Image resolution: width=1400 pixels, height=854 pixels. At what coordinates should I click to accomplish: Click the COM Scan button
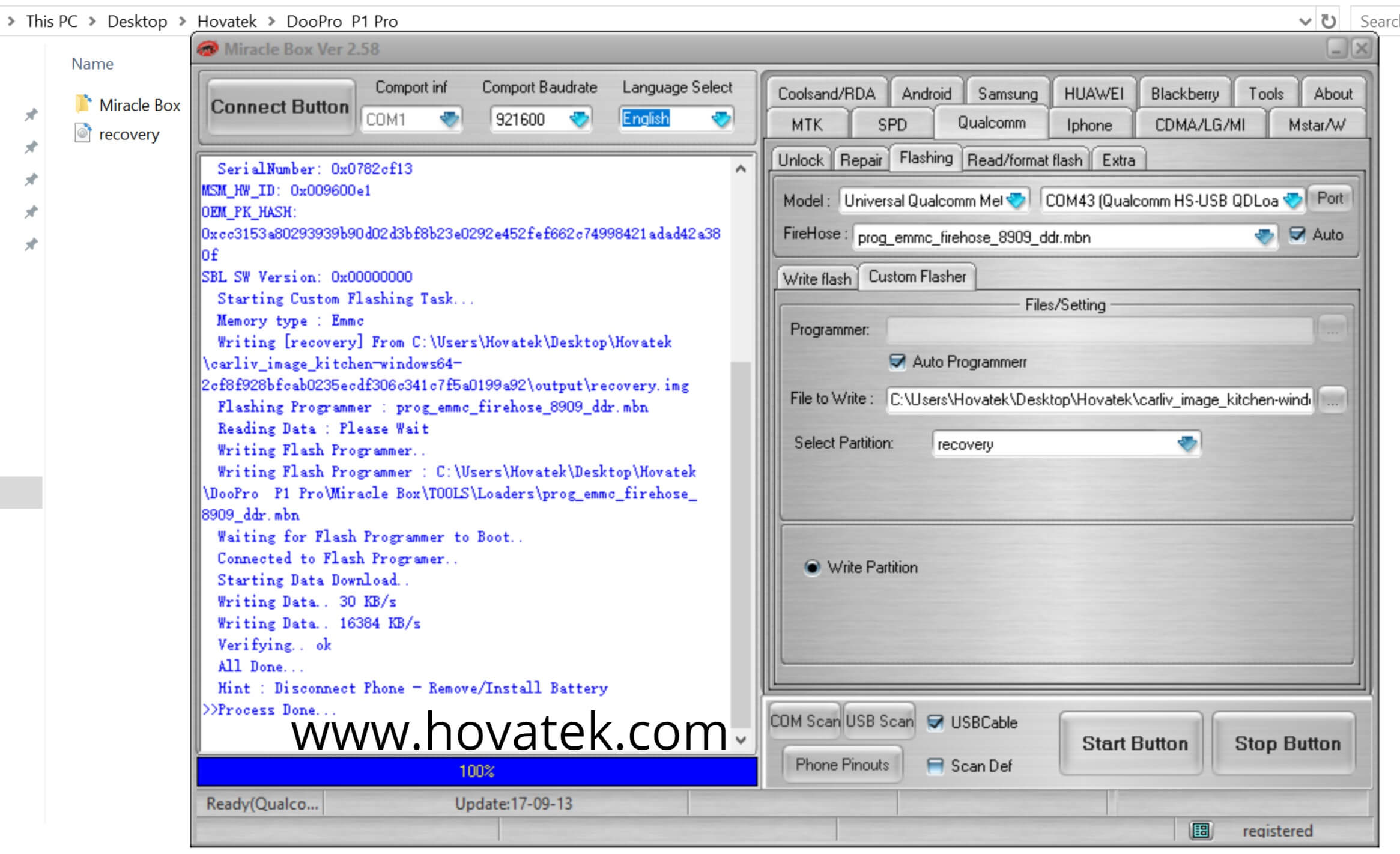(x=805, y=721)
